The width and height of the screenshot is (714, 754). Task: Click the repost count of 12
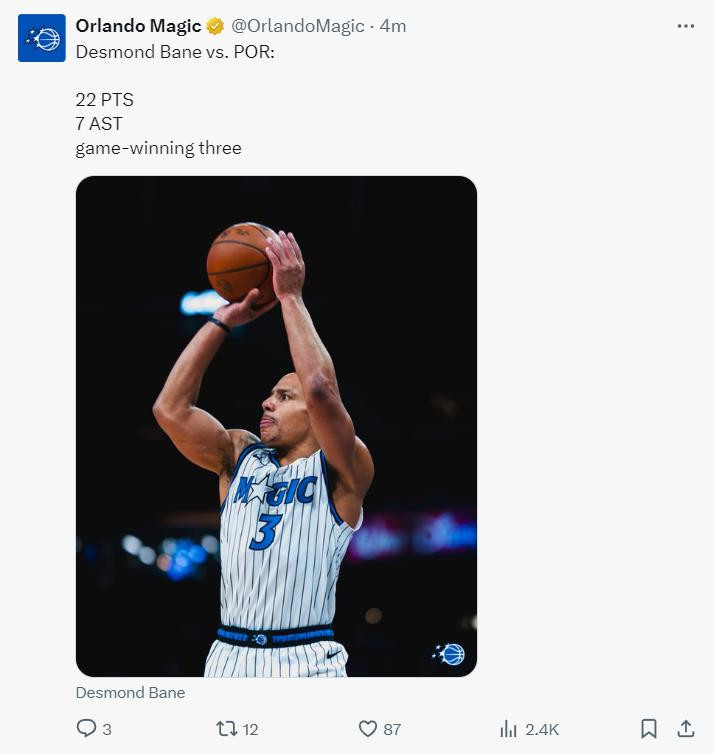point(250,730)
